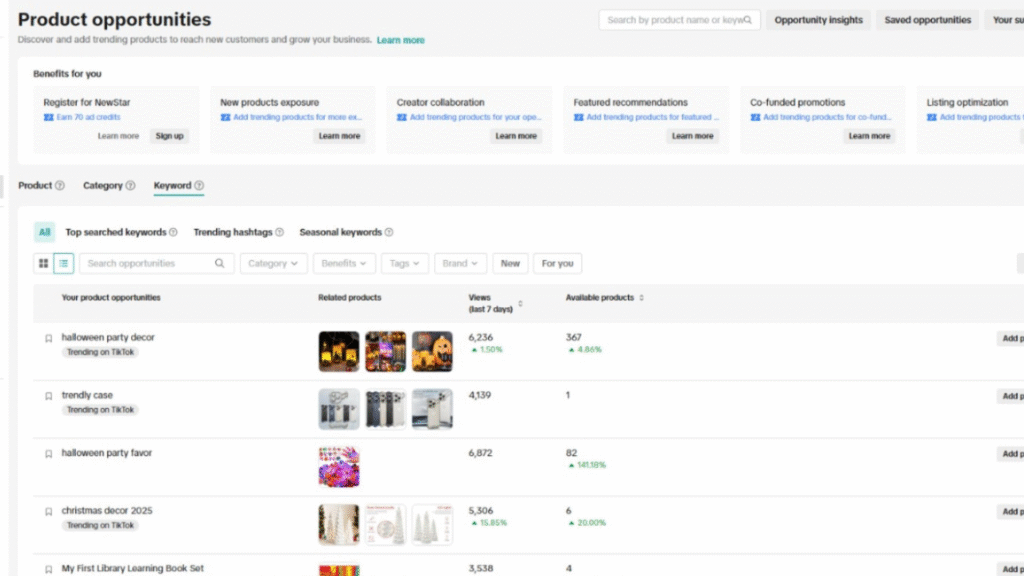Image resolution: width=1024 pixels, height=576 pixels.
Task: Expand the Benefits filter dropdown
Action: (343, 263)
